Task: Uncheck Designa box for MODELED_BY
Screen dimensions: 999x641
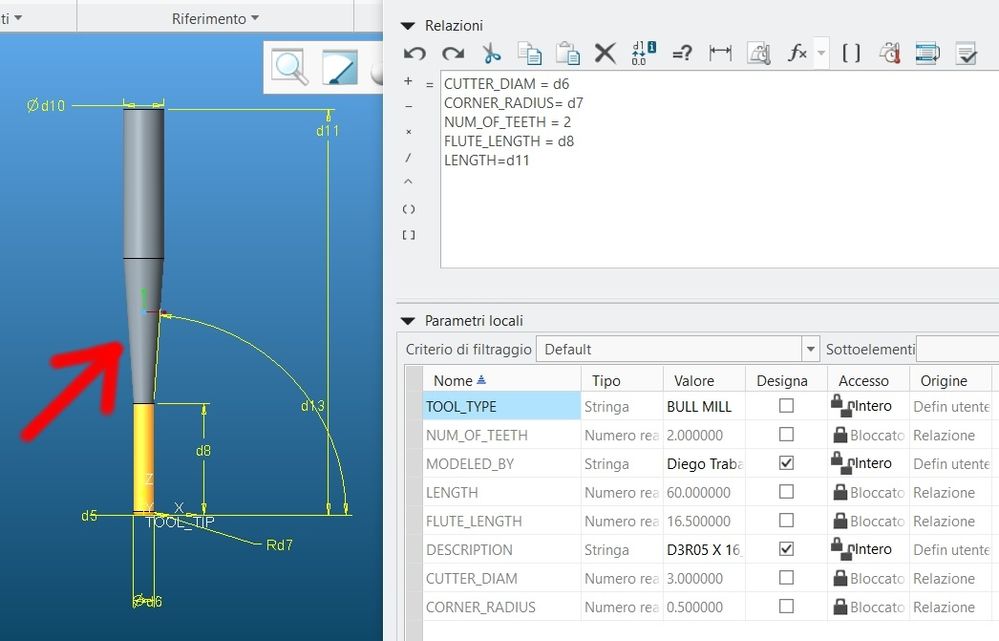Action: (786, 463)
